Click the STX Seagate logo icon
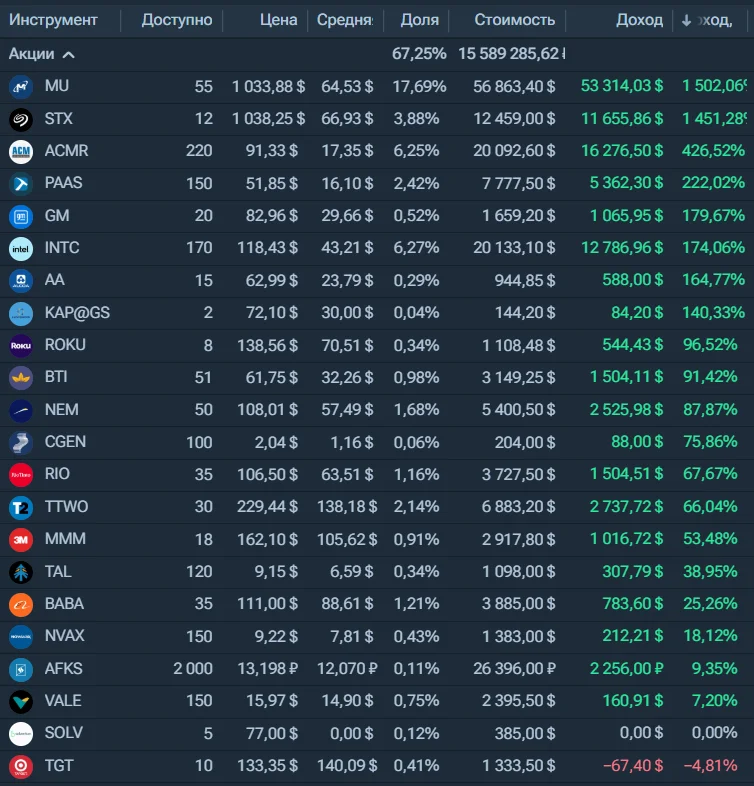This screenshot has width=754, height=786. [x=21, y=119]
